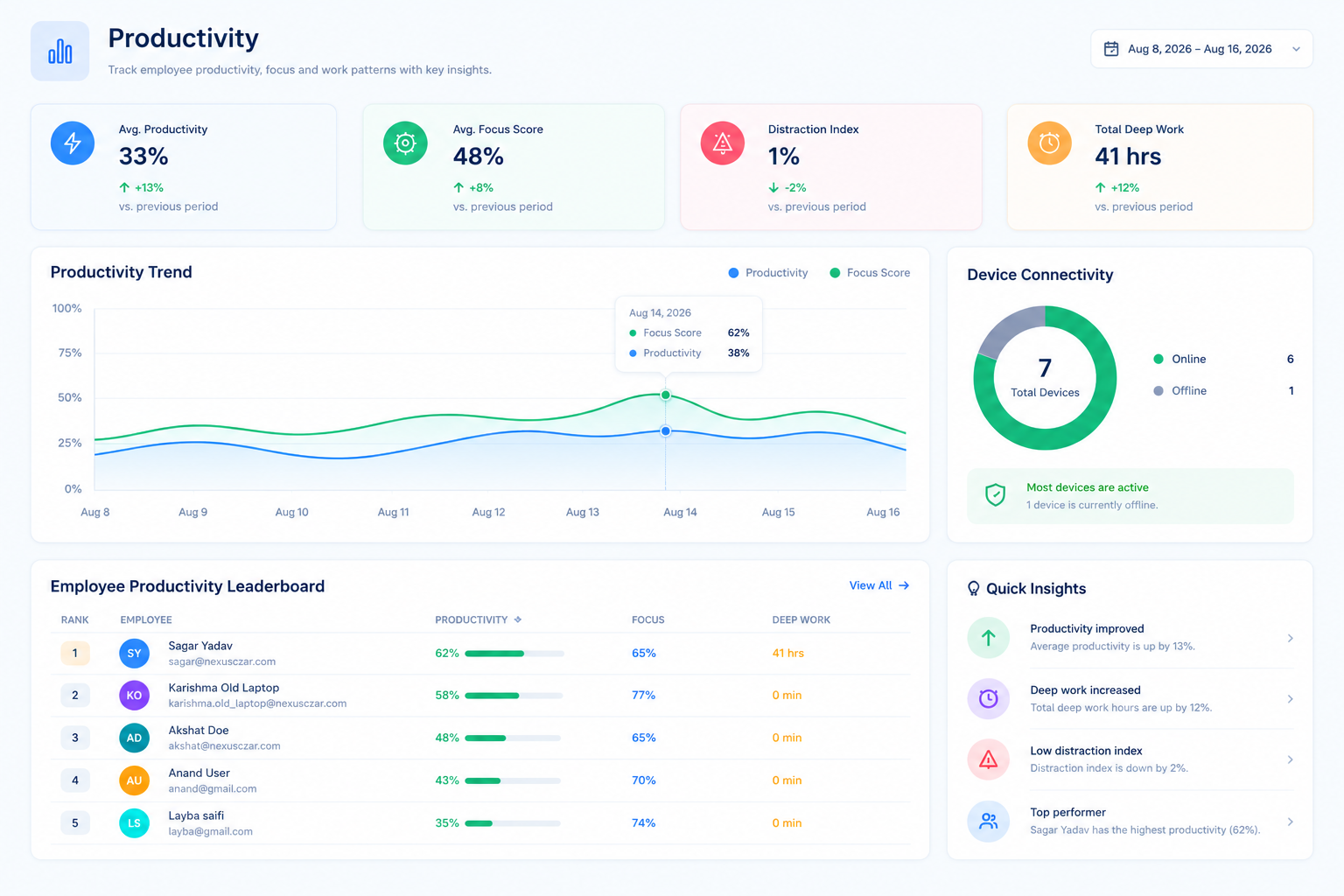Viewport: 1344px width, 896px height.
Task: Toggle the Focus Score series in chart legend
Action: [x=870, y=273]
